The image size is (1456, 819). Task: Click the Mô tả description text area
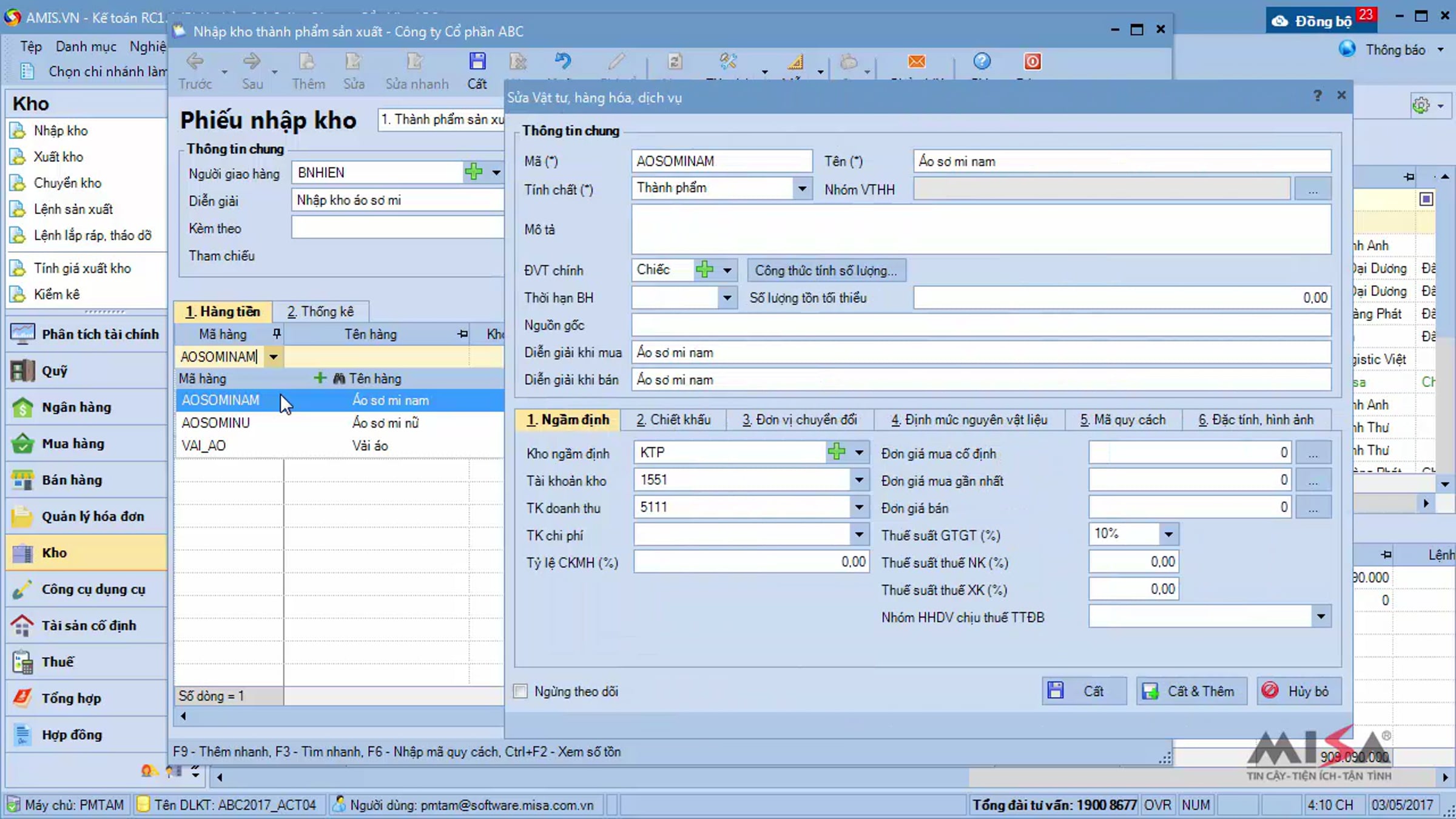[981, 229]
